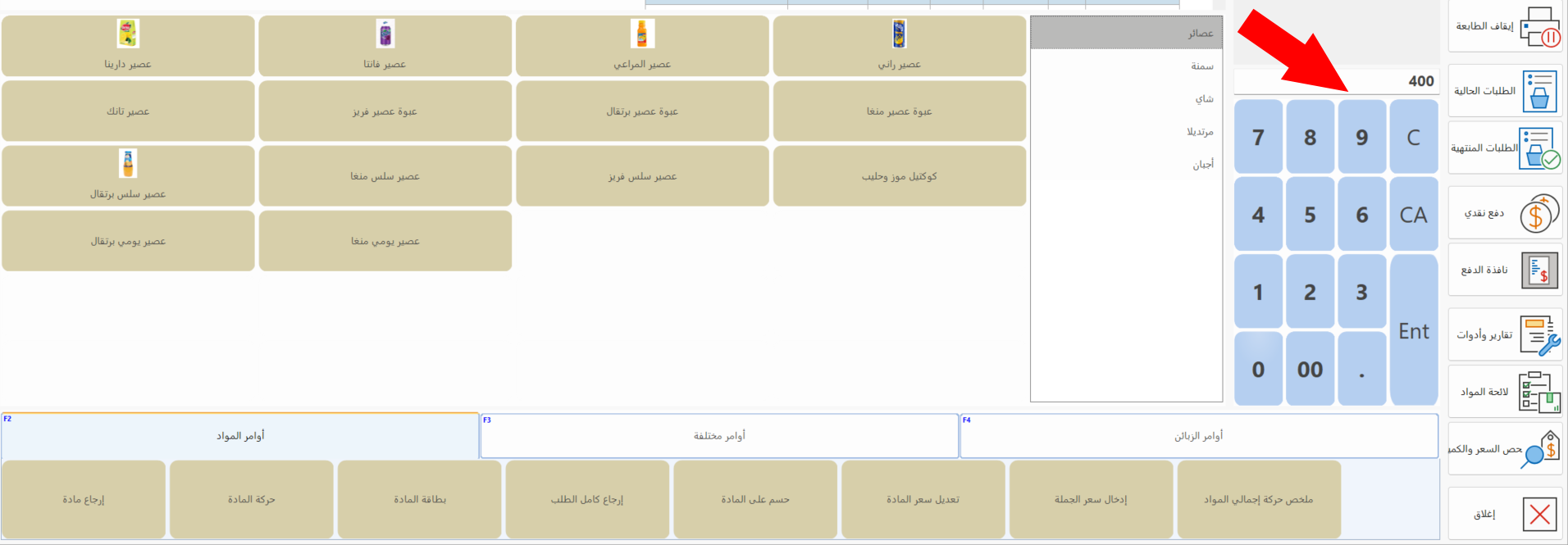Tap the 8 key on the numpad

click(x=1310, y=138)
